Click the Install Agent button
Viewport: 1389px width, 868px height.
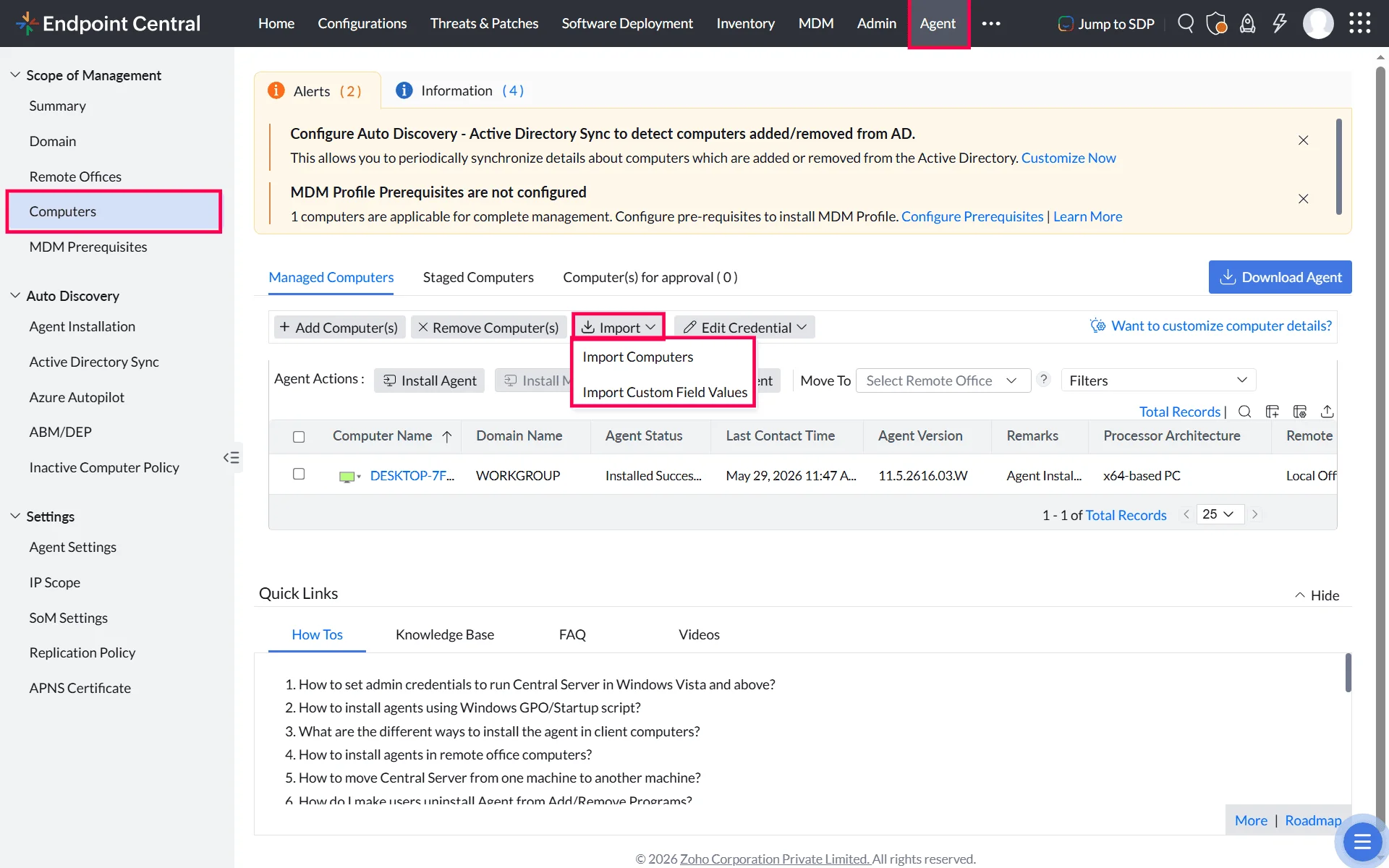pos(430,380)
